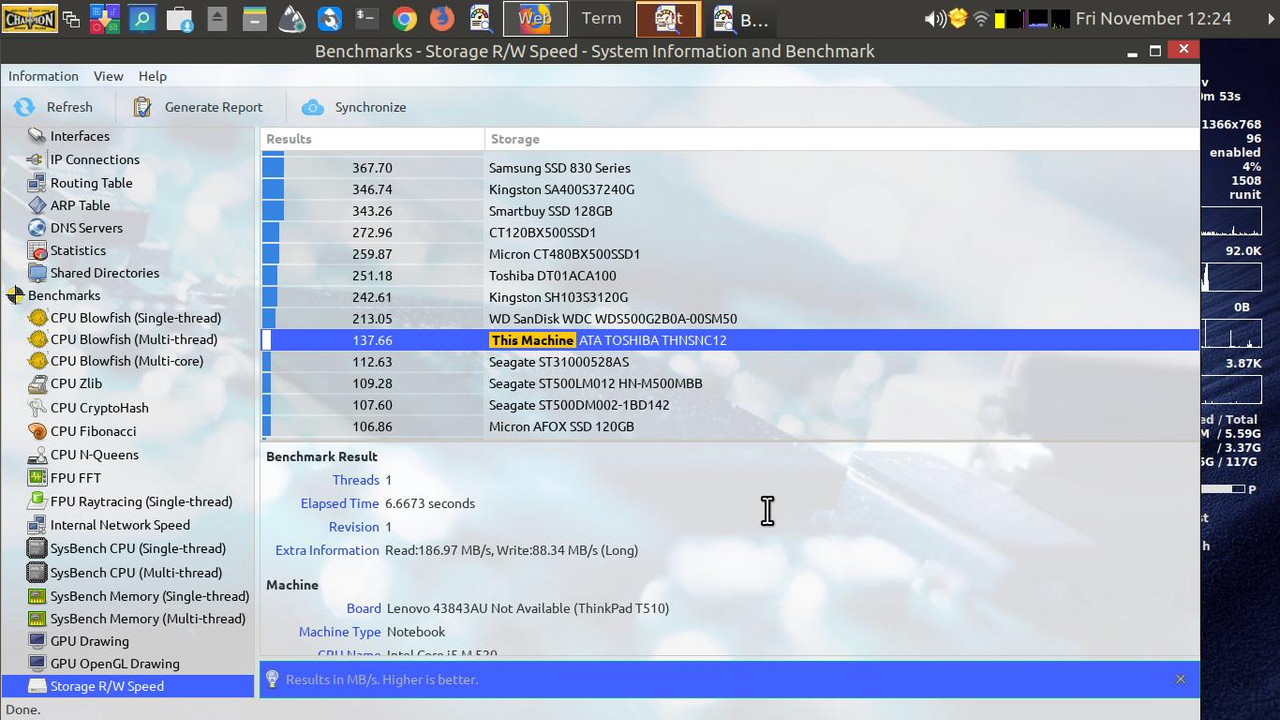Select the CT120BX500SSD1 row
1280x720 pixels.
tap(730, 232)
